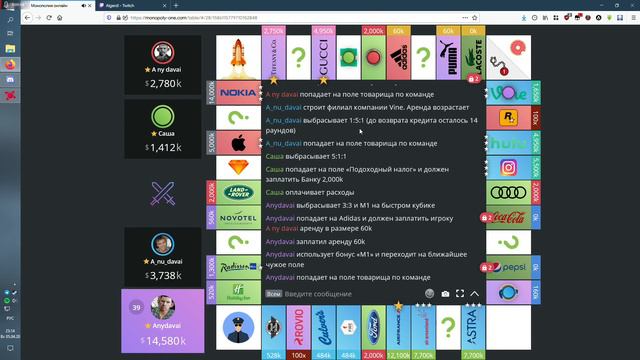
Task: Click the Land Rover property tile
Action: [x=238, y=193]
